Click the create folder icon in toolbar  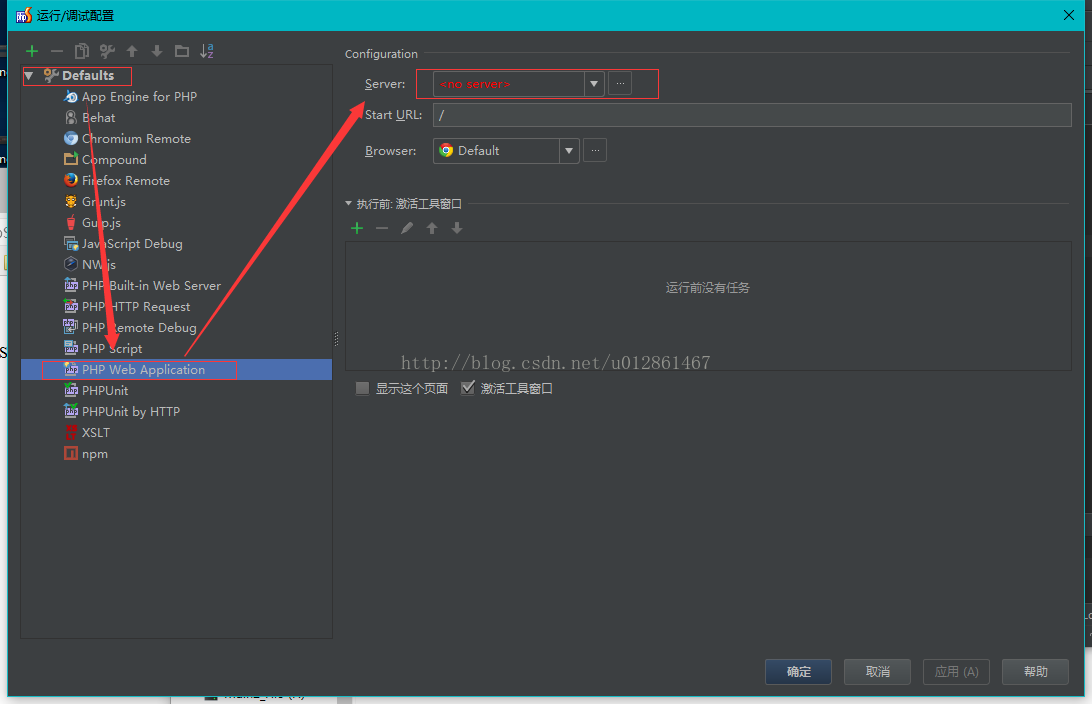181,51
